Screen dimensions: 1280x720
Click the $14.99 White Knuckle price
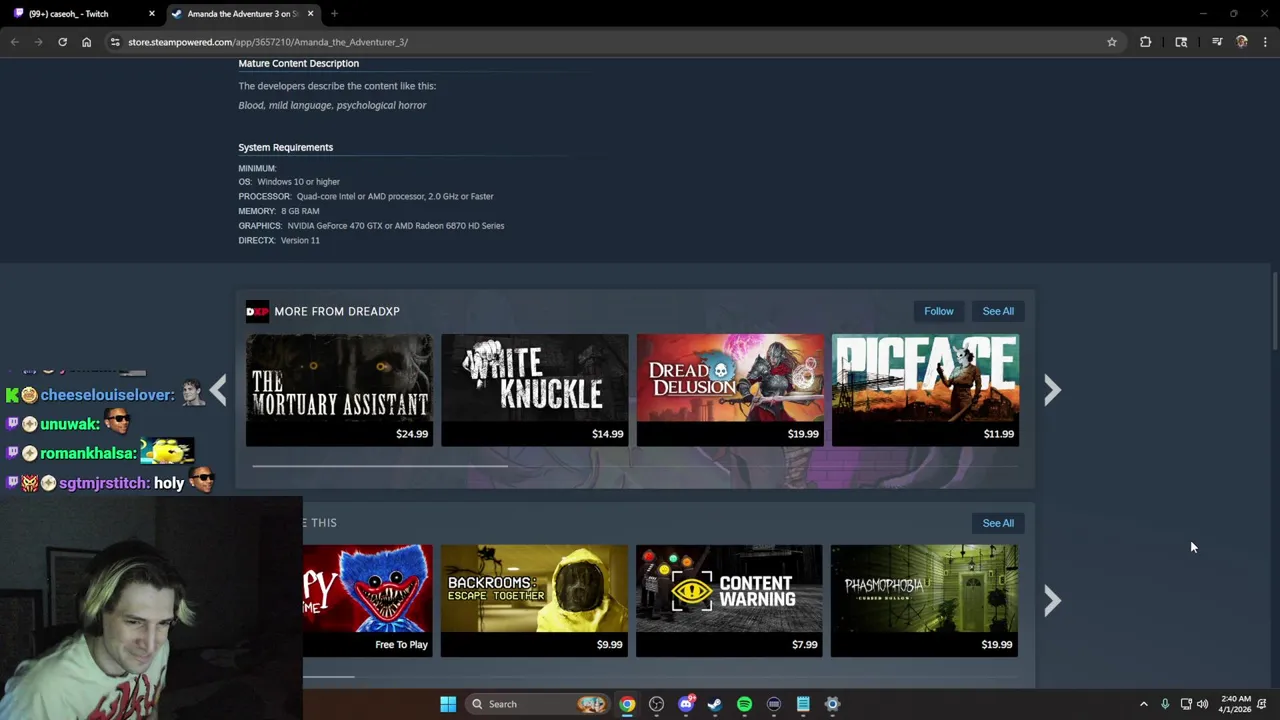(607, 434)
